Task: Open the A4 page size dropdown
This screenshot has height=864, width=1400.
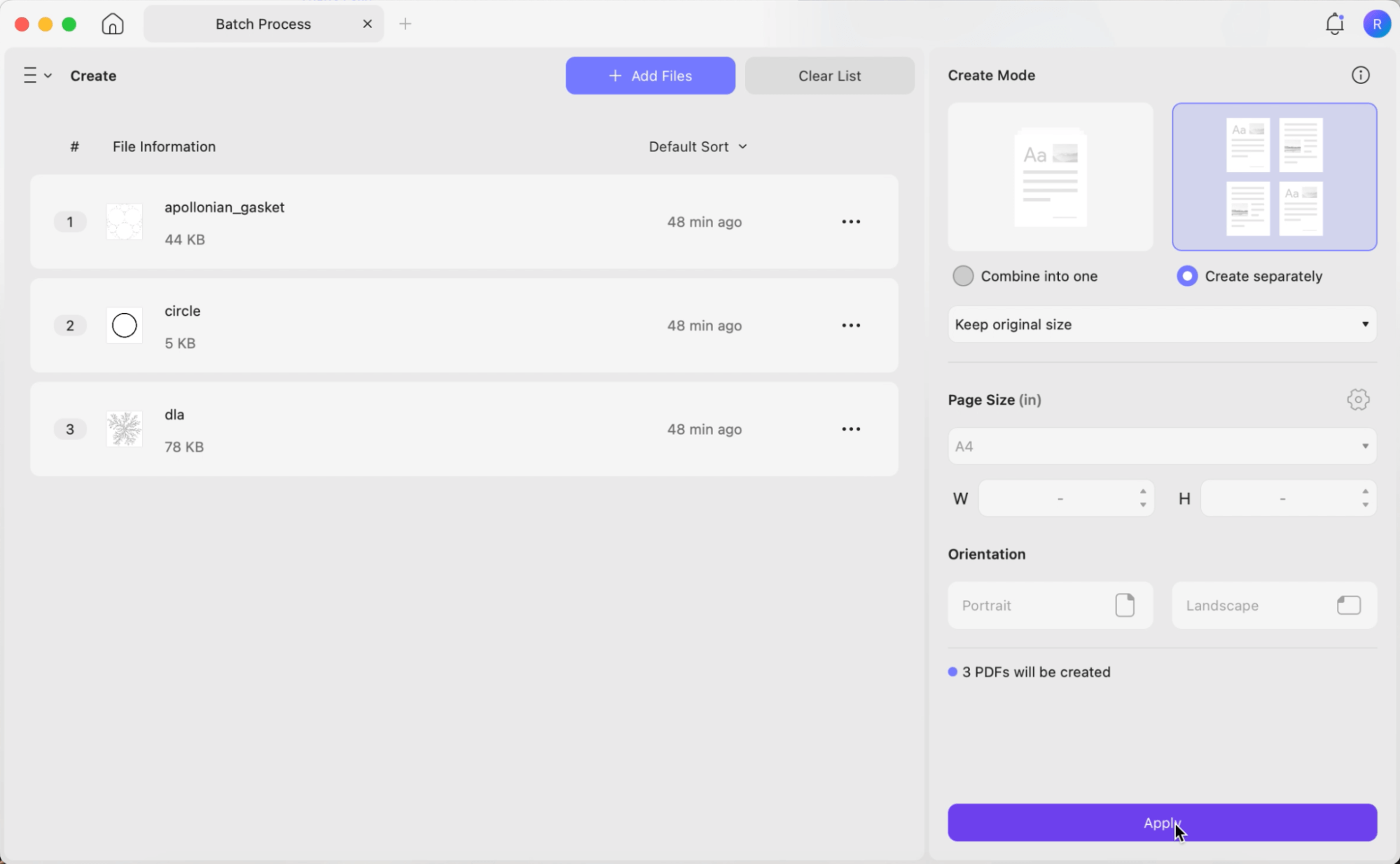Action: (x=1162, y=447)
